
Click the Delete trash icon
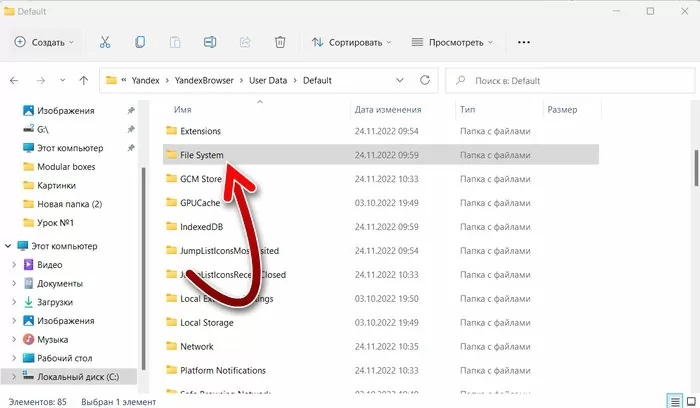280,42
